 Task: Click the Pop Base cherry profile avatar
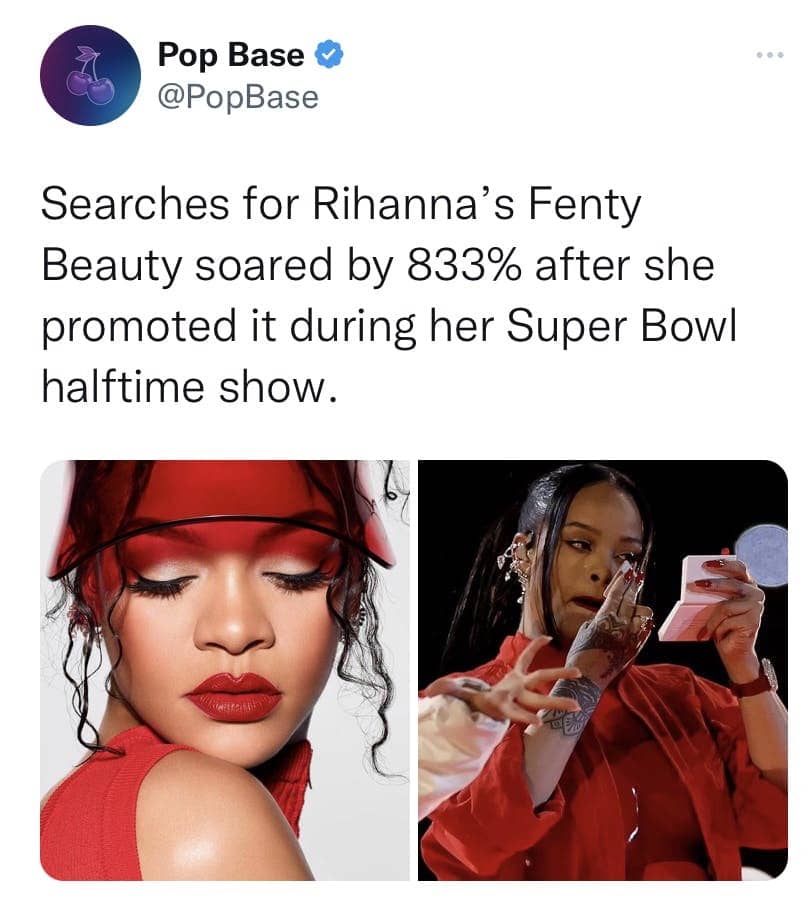[x=90, y=75]
